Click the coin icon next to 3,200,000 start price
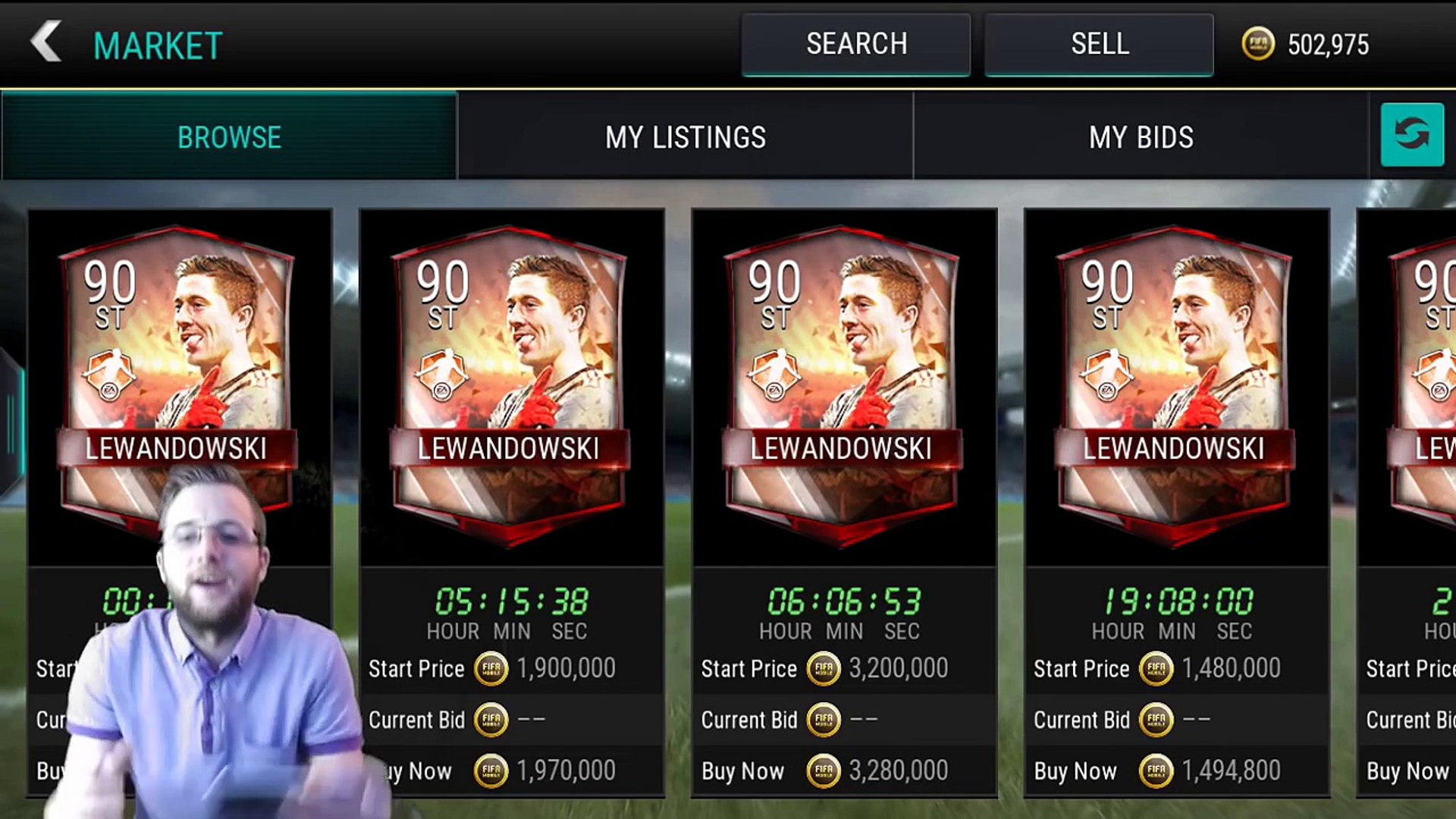The height and width of the screenshot is (819, 1456). [x=823, y=669]
